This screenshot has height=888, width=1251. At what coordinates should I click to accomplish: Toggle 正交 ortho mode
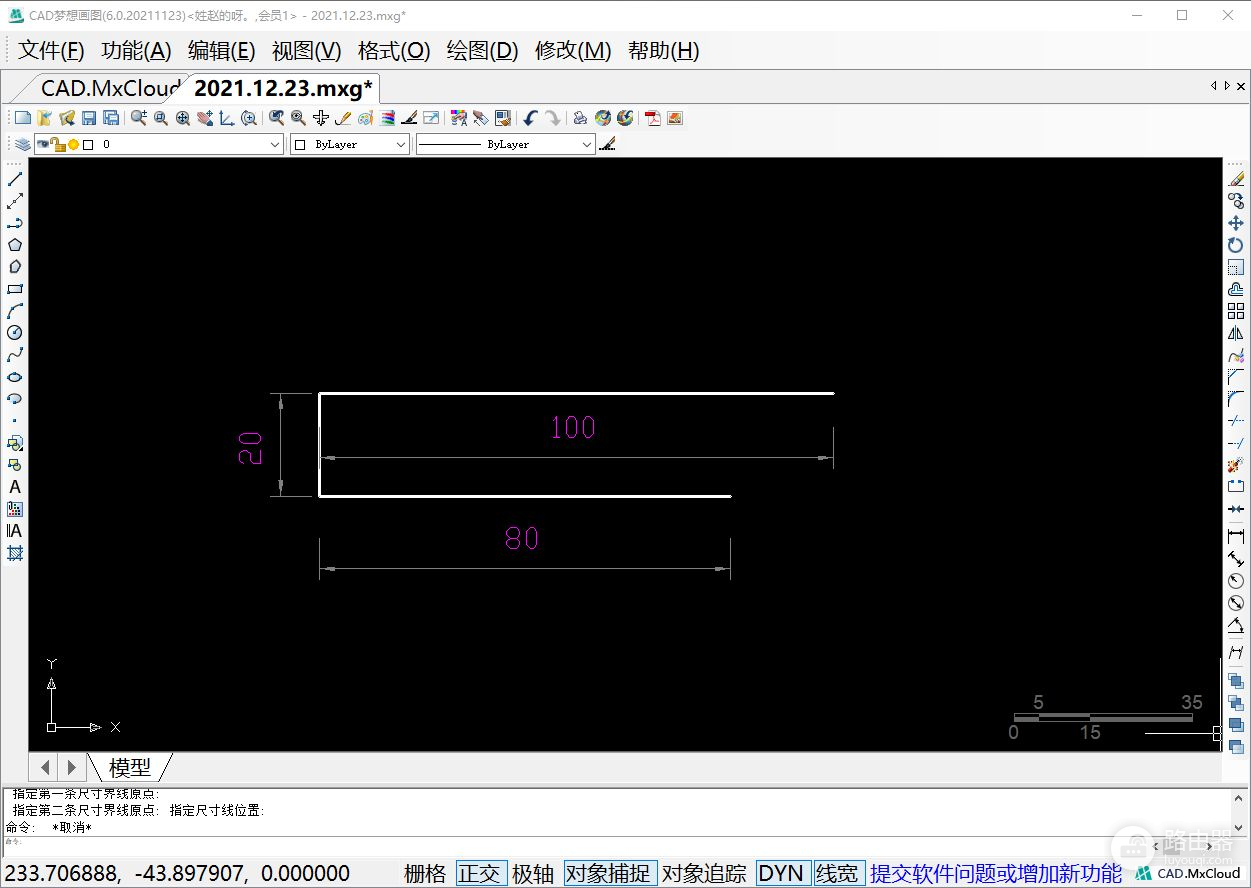(479, 873)
